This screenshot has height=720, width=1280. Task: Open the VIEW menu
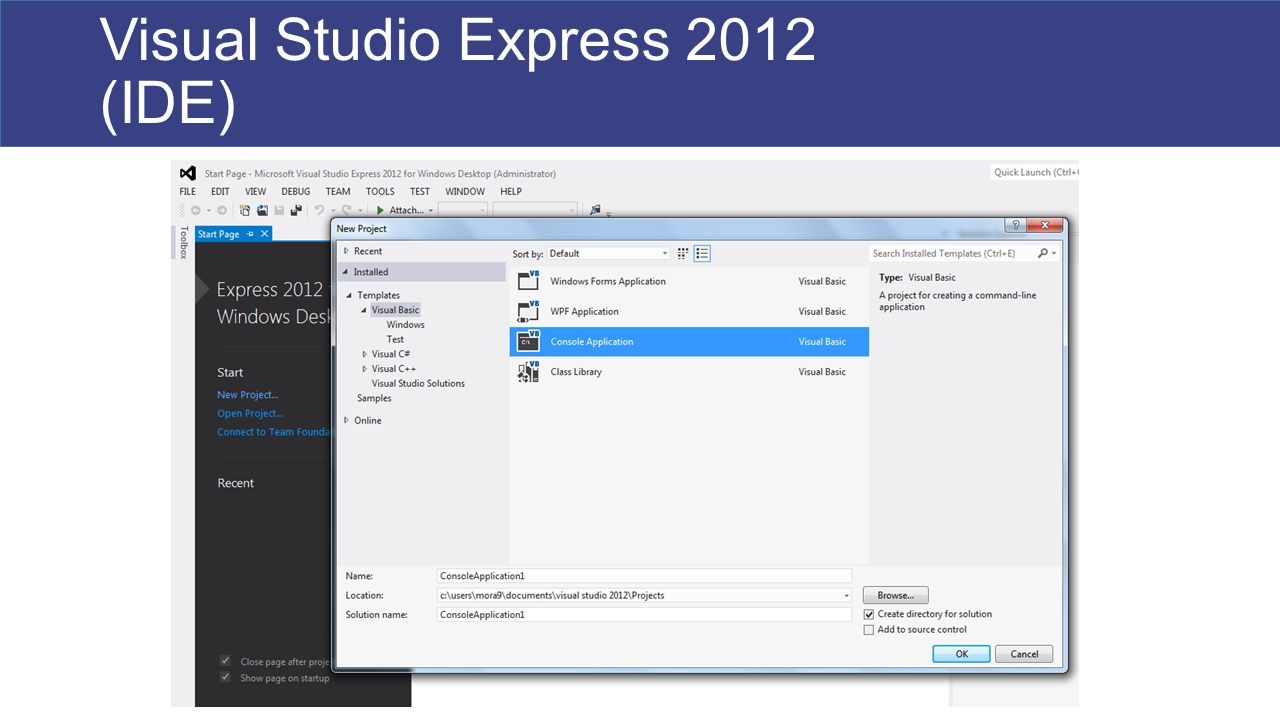click(256, 191)
